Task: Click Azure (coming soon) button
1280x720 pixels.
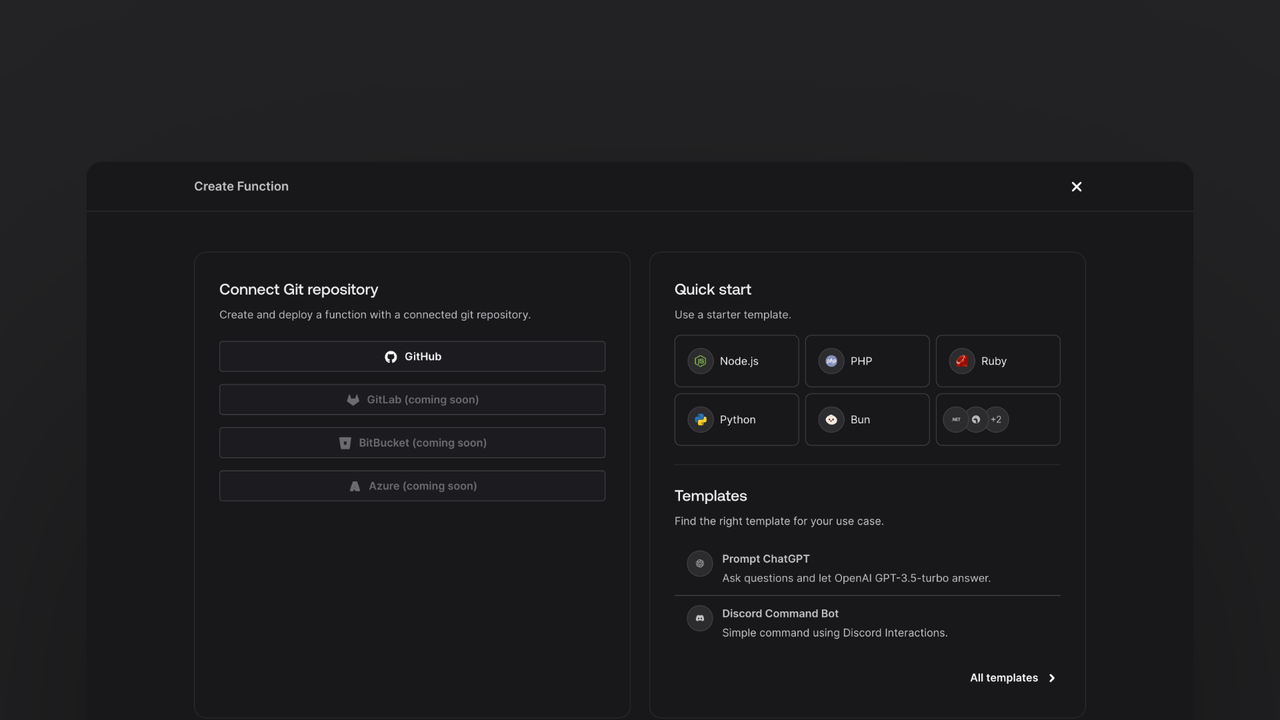Action: click(x=412, y=486)
